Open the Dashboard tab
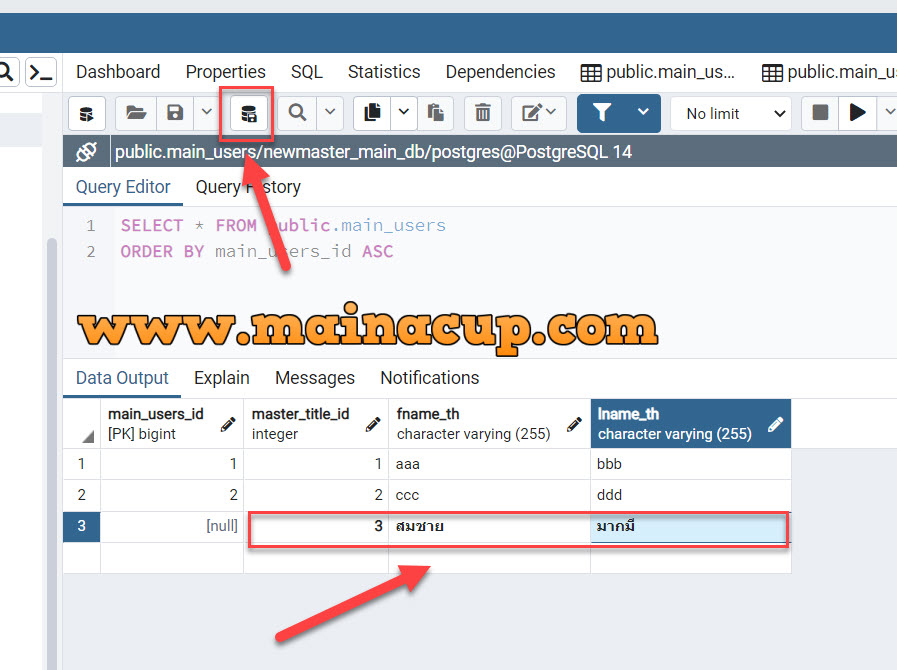This screenshot has width=897, height=670. 118,72
